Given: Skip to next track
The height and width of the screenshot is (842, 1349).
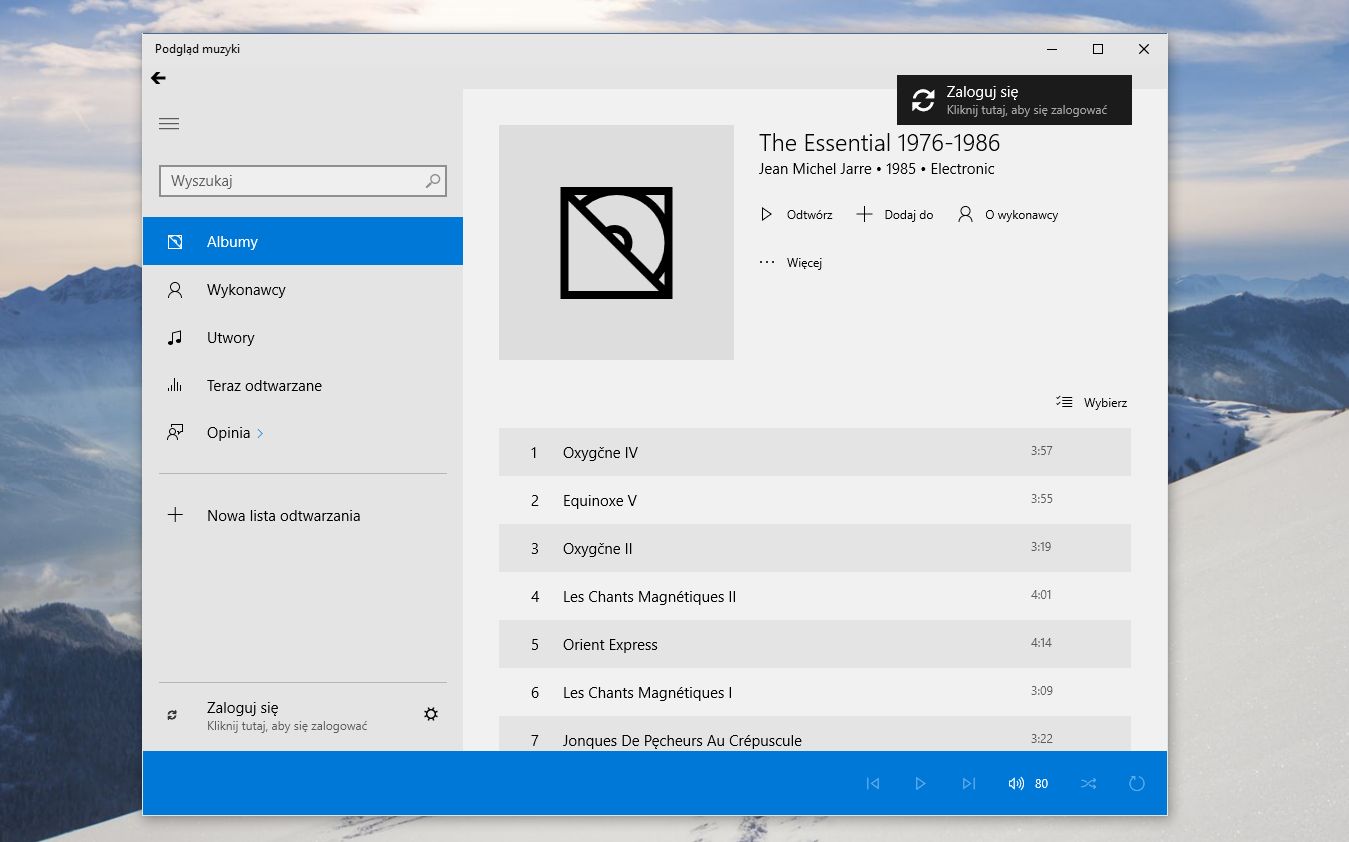Looking at the screenshot, I should tap(968, 784).
